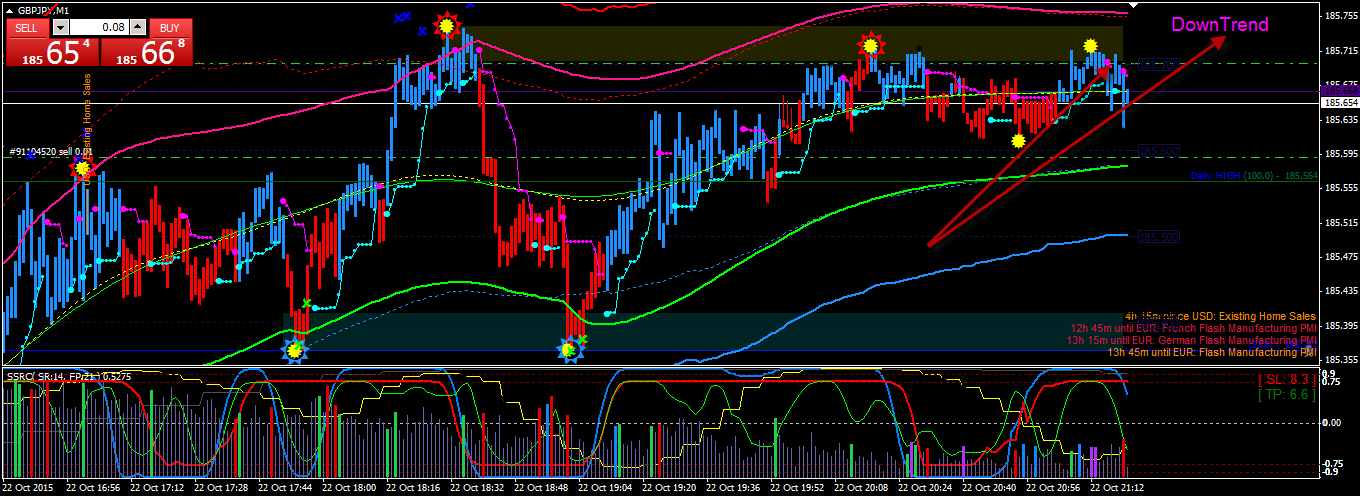Click the DownTrend indicator label

pos(1220,25)
